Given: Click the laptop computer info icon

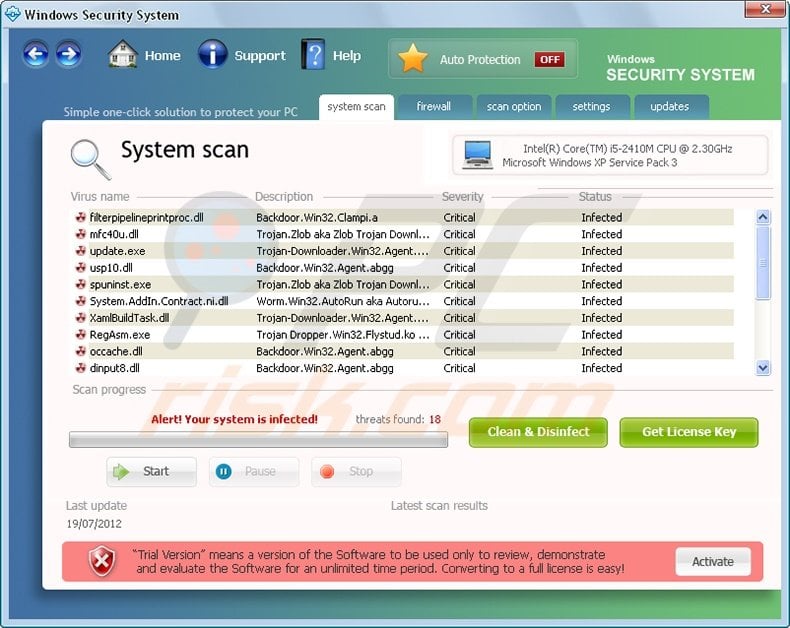Looking at the screenshot, I should pos(477,155).
